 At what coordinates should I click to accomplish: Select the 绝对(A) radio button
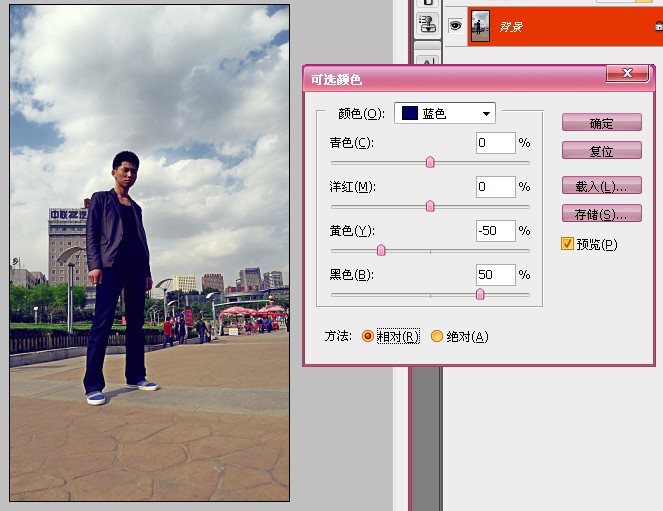click(x=437, y=336)
